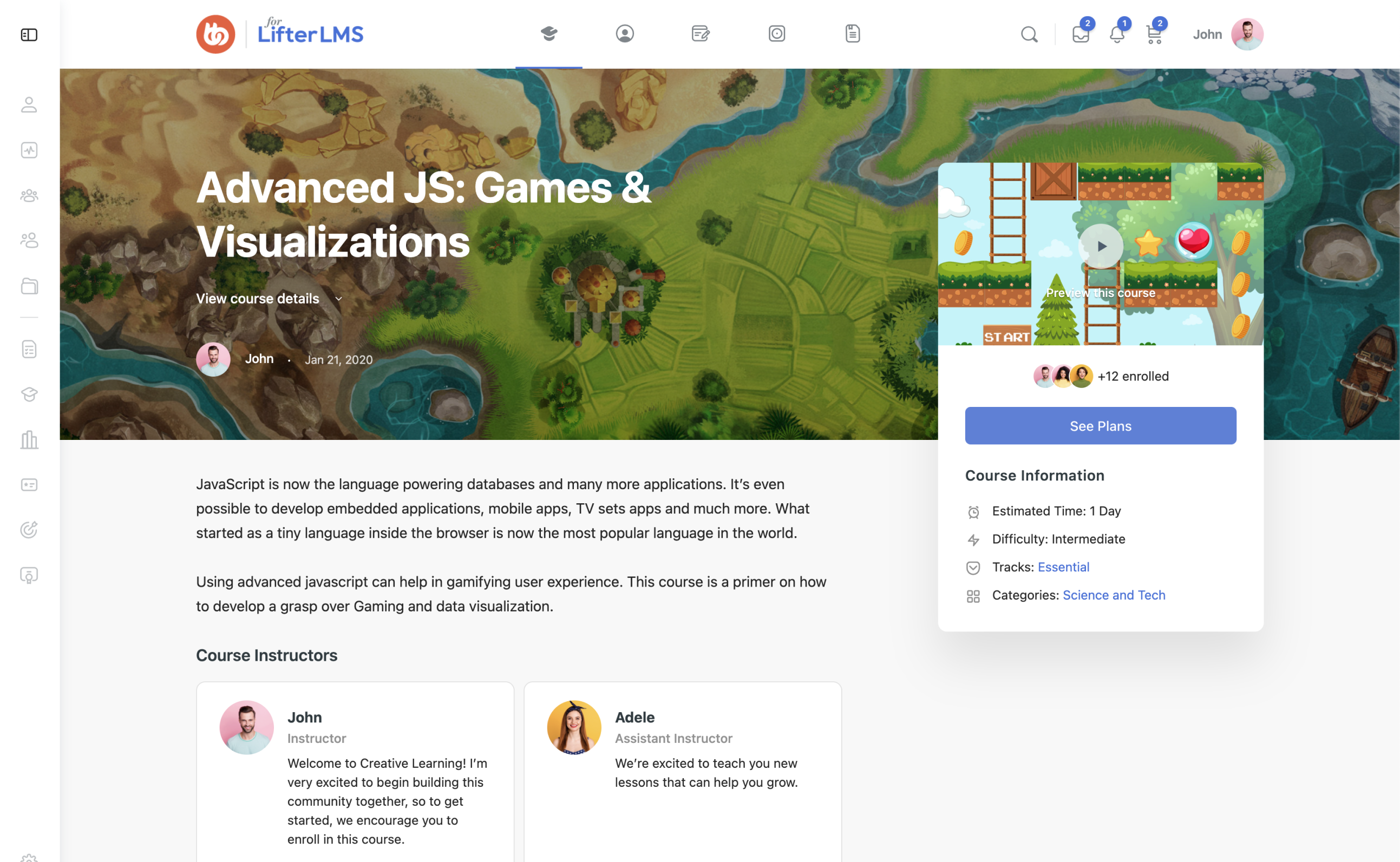This screenshot has width=1400, height=862.
Task: Click the estimated time clock icon
Action: click(973, 512)
